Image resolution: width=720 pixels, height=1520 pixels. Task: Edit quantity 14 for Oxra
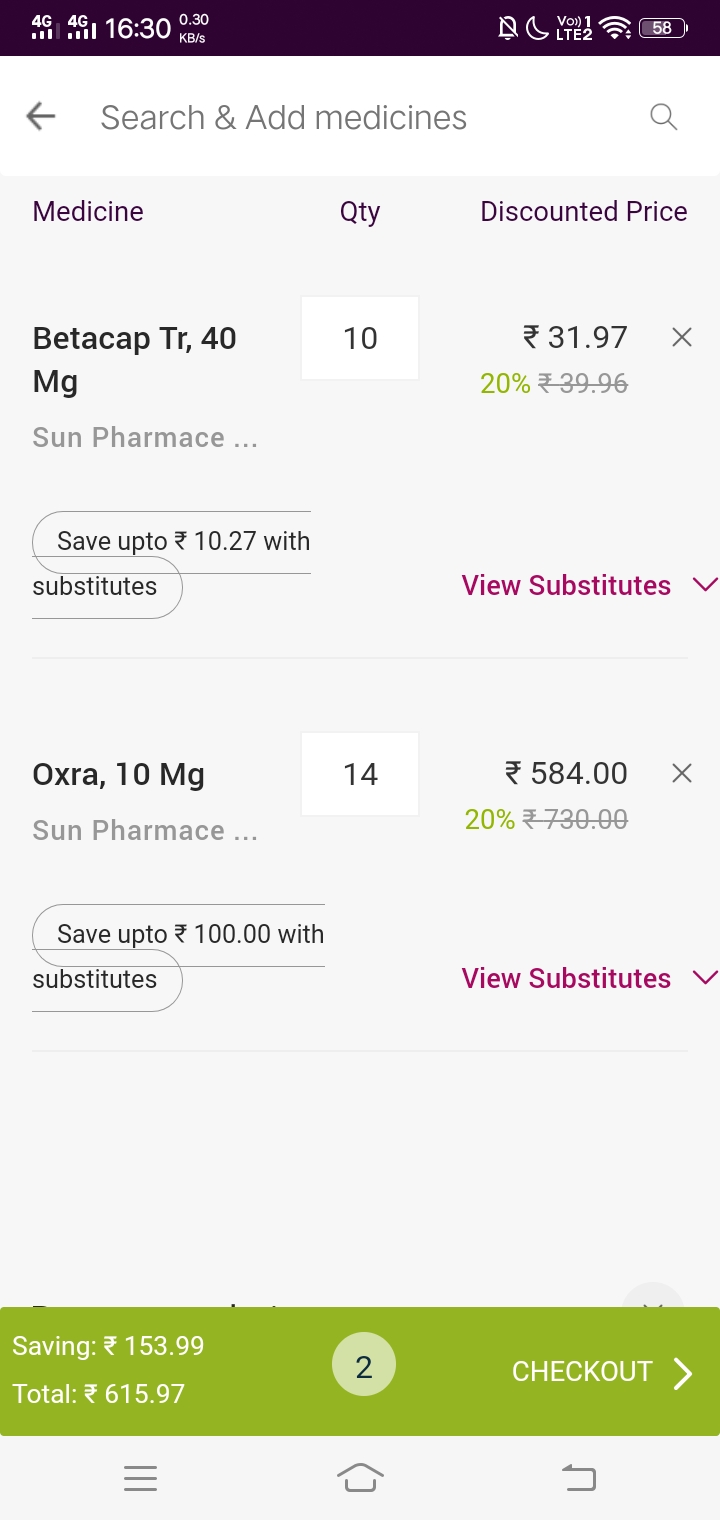[x=360, y=774]
